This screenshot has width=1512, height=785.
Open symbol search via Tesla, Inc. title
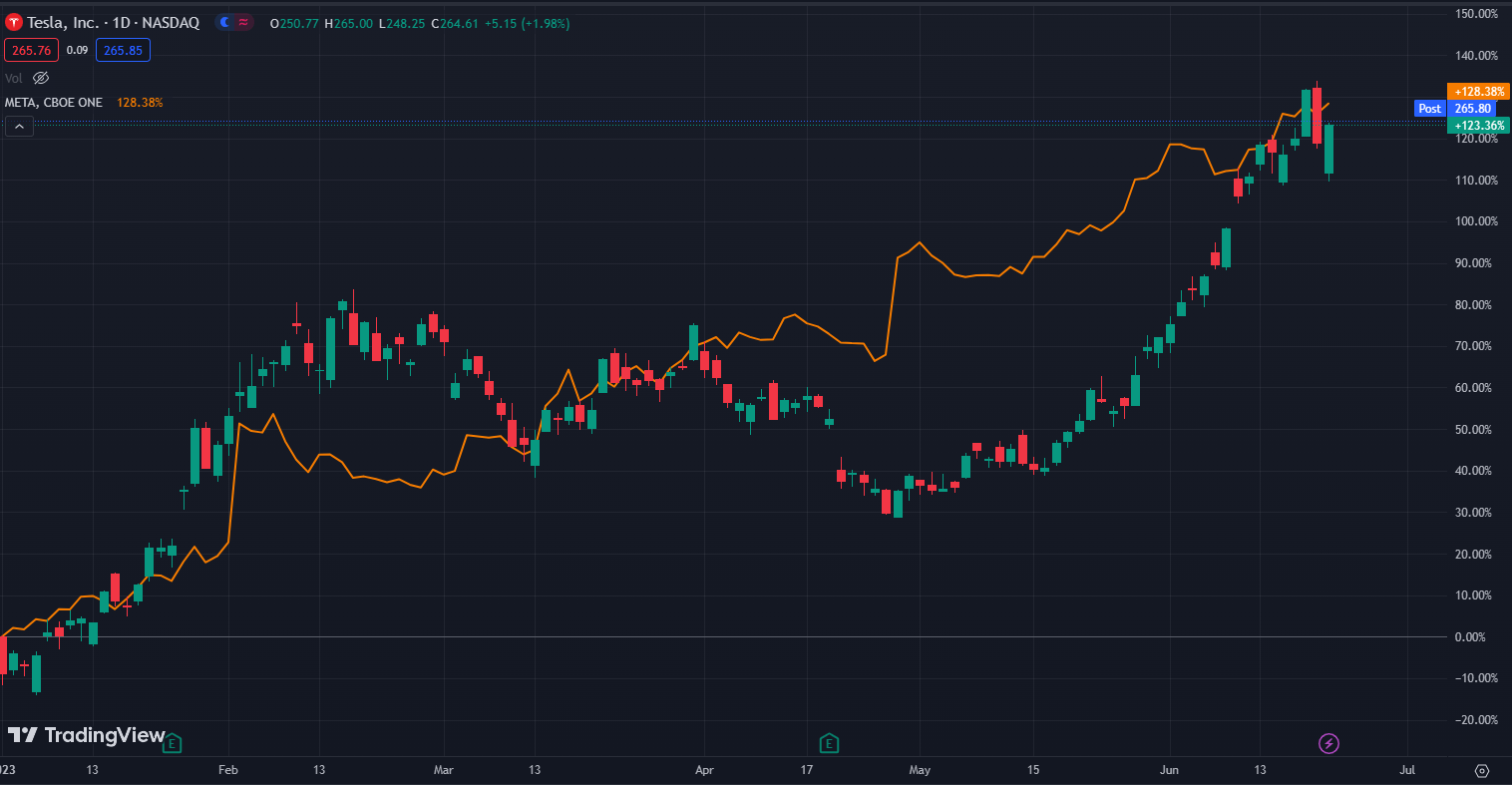coord(63,22)
